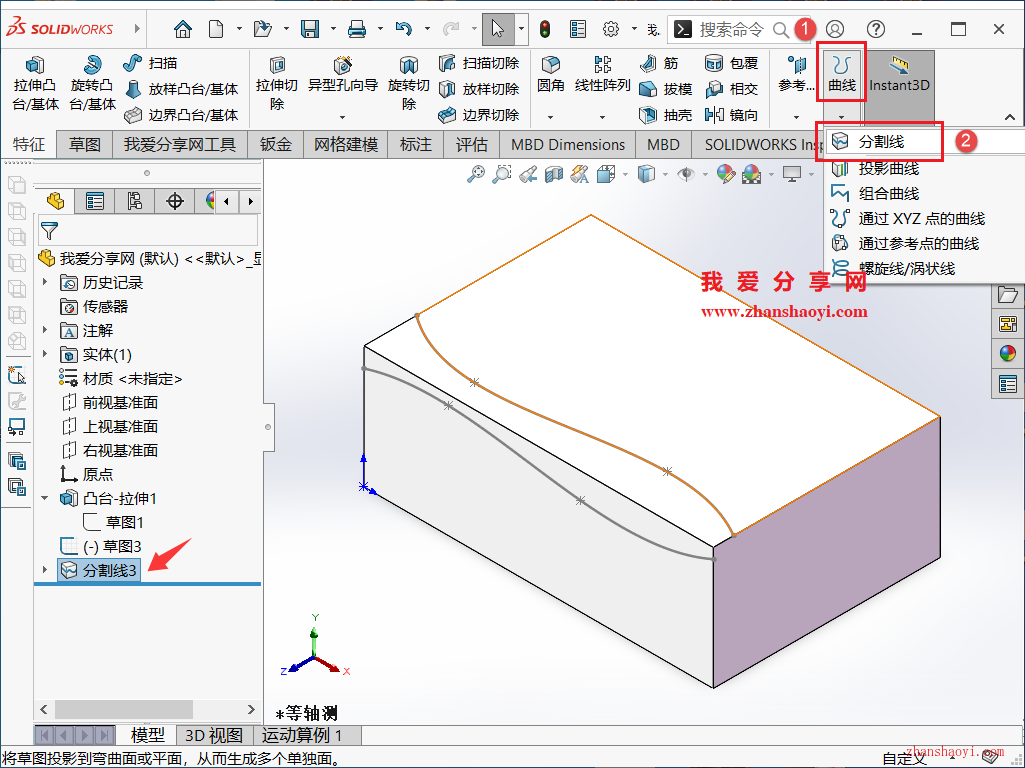The width and height of the screenshot is (1025, 768).
Task: Open the DimXpertManager crosshair tab
Action: point(175,201)
